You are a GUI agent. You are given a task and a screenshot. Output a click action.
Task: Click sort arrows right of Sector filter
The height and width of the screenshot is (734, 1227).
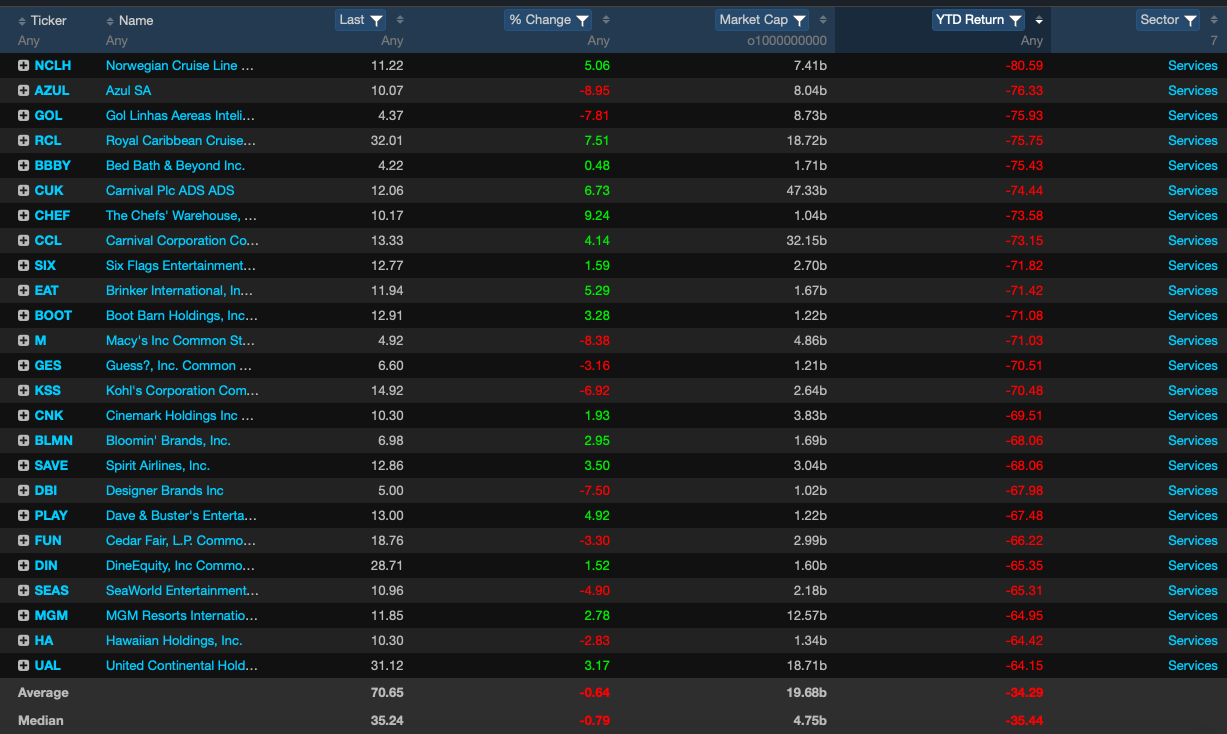1214,20
